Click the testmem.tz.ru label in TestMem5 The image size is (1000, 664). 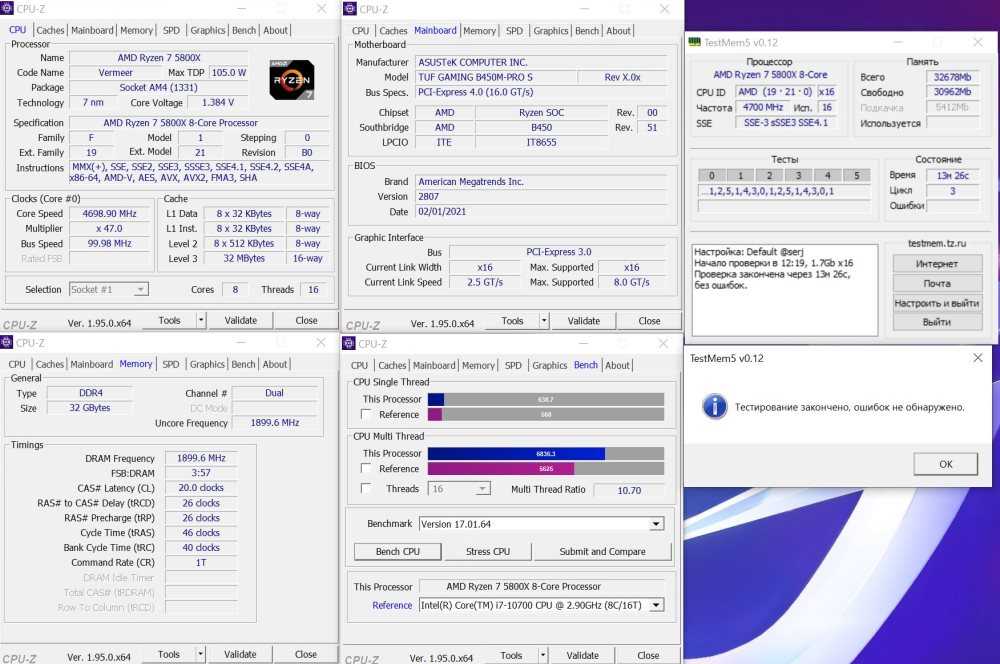point(937,243)
